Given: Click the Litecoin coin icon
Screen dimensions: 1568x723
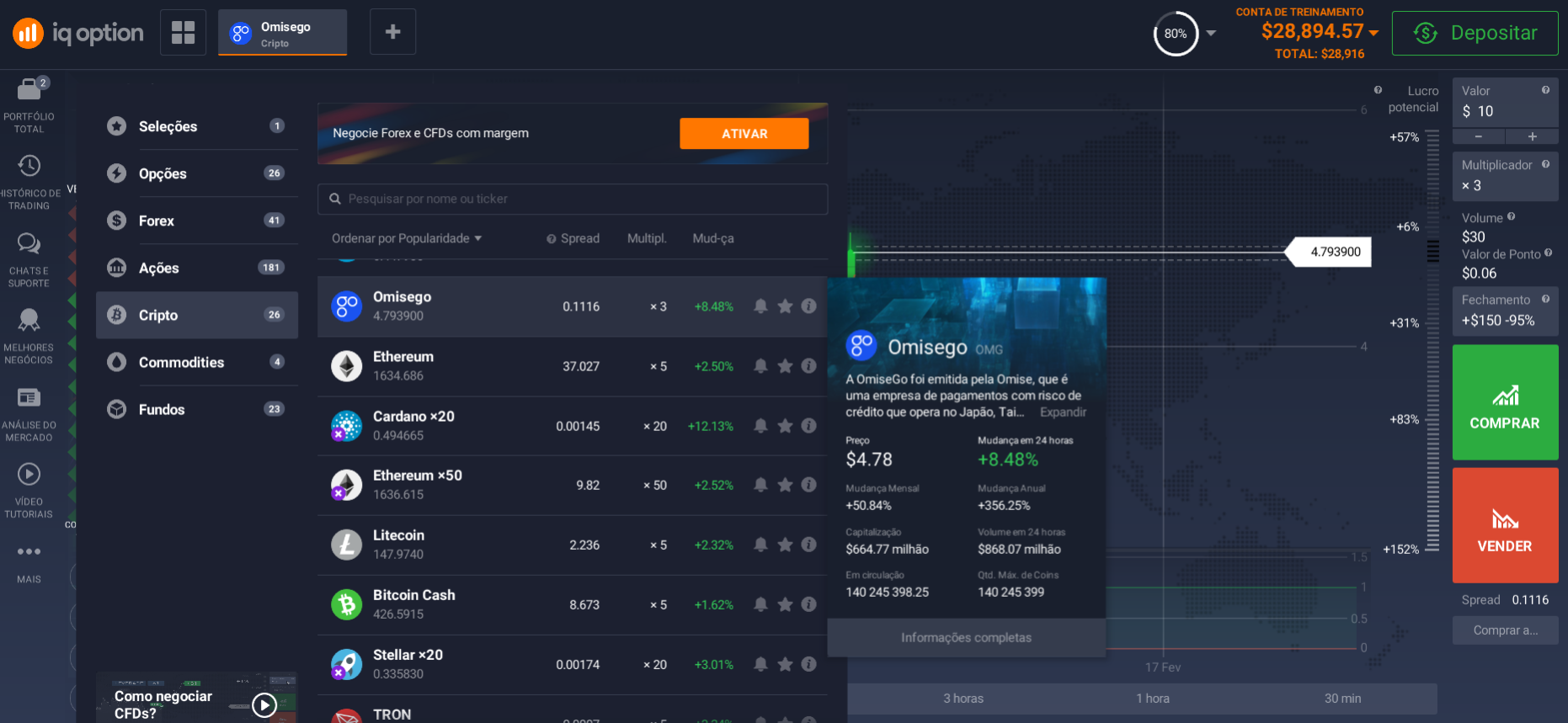Looking at the screenshot, I should click(x=346, y=545).
